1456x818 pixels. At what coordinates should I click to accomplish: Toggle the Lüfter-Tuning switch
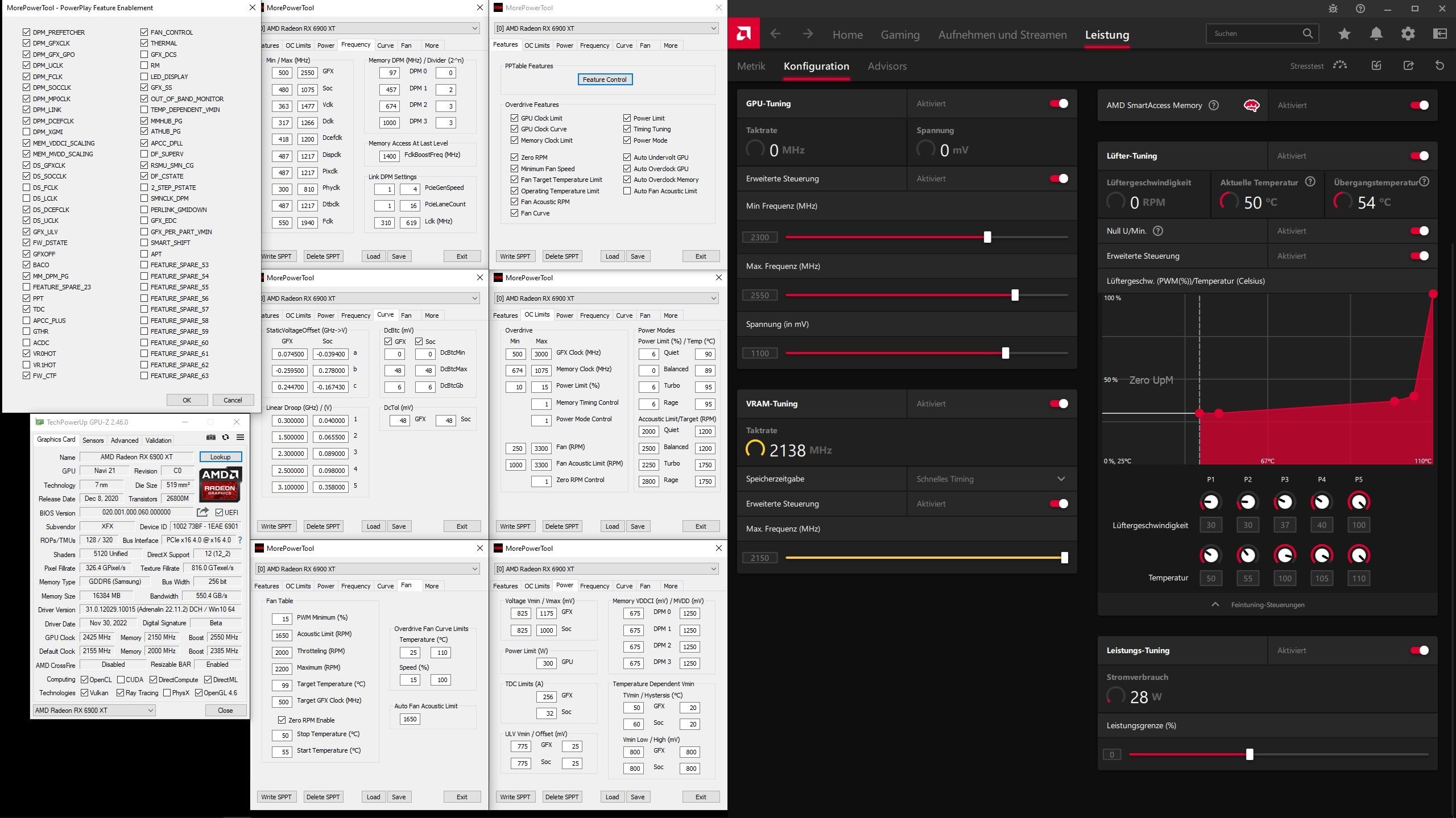click(x=1420, y=156)
